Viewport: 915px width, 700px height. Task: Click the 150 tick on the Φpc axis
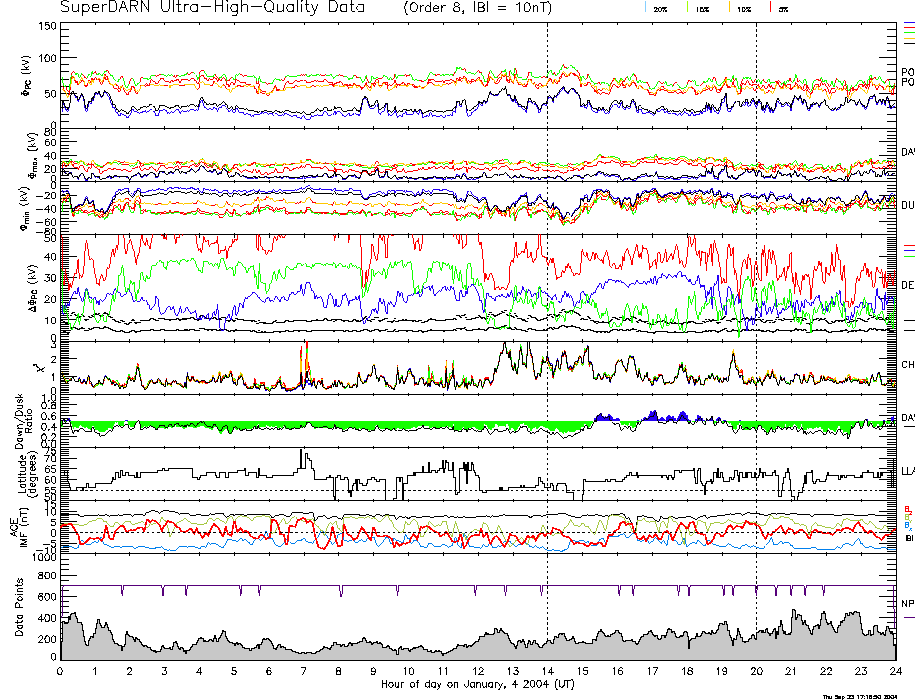(x=47, y=26)
